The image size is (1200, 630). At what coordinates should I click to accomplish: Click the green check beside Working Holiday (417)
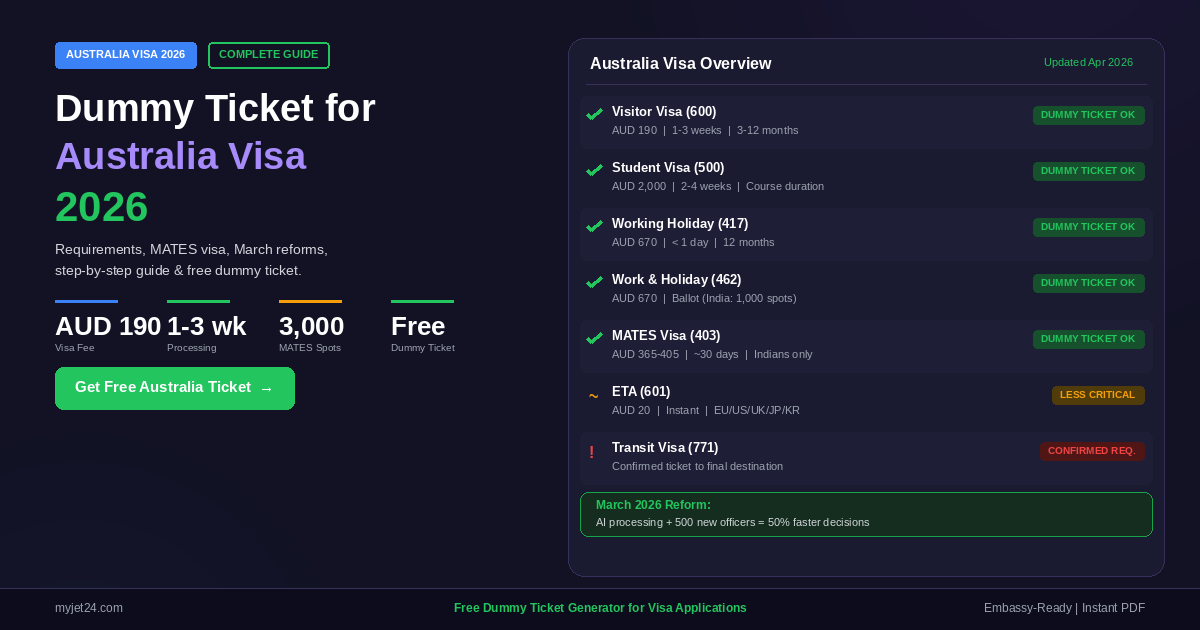point(594,225)
